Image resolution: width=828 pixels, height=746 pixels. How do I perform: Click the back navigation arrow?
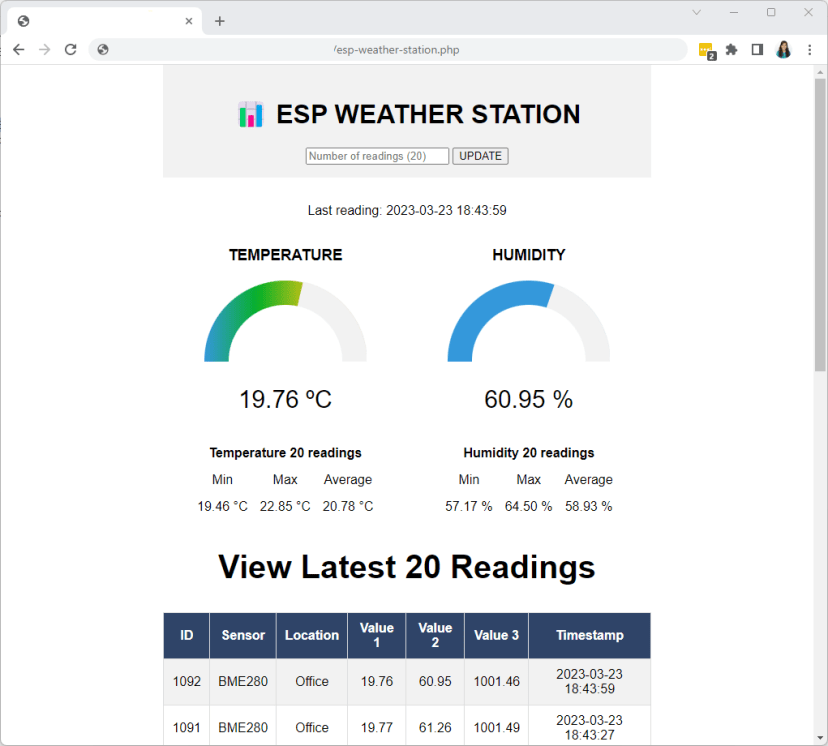click(x=18, y=49)
